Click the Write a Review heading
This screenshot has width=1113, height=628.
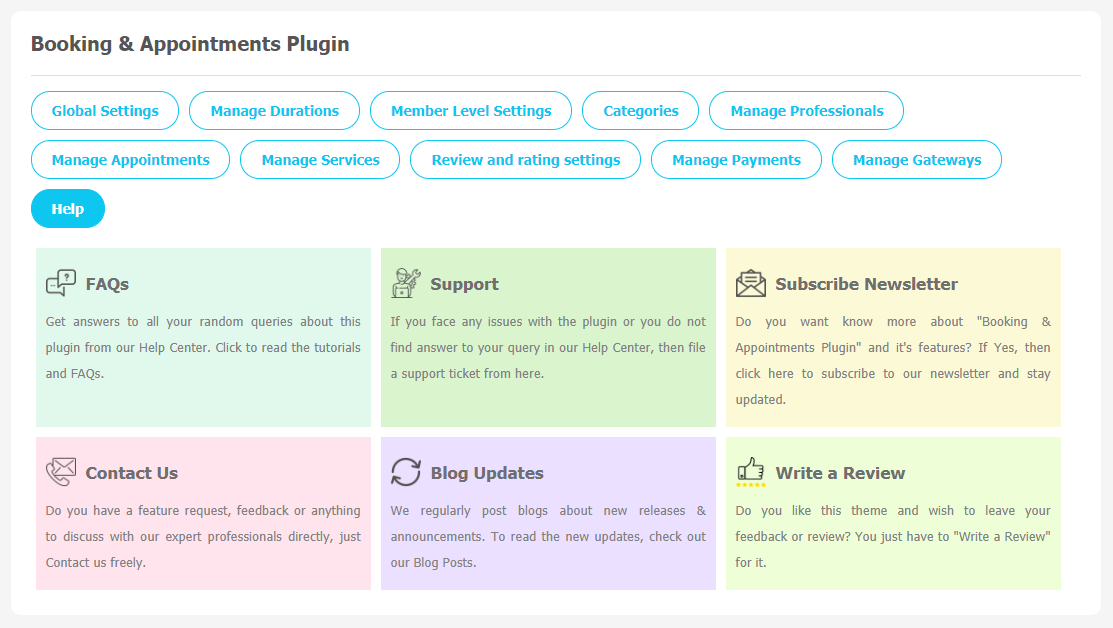click(x=840, y=473)
